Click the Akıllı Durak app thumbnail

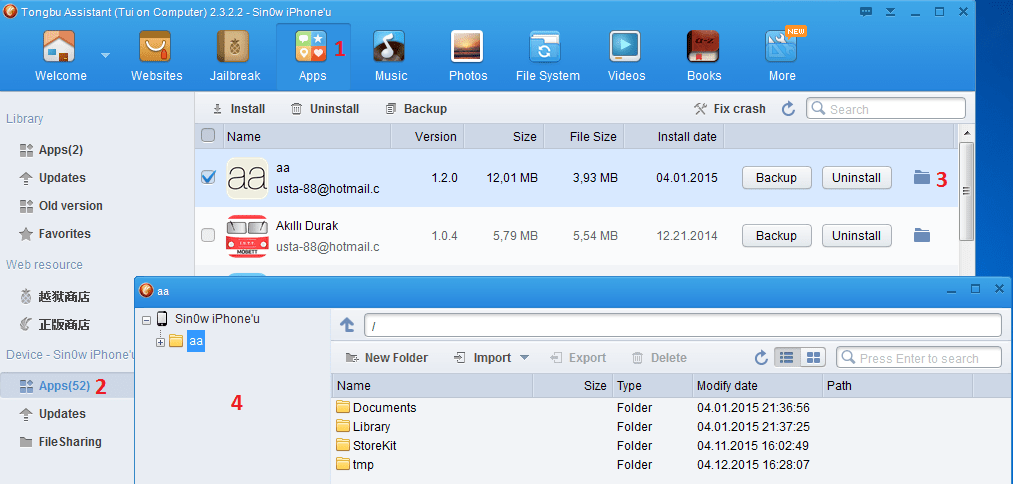tap(247, 236)
